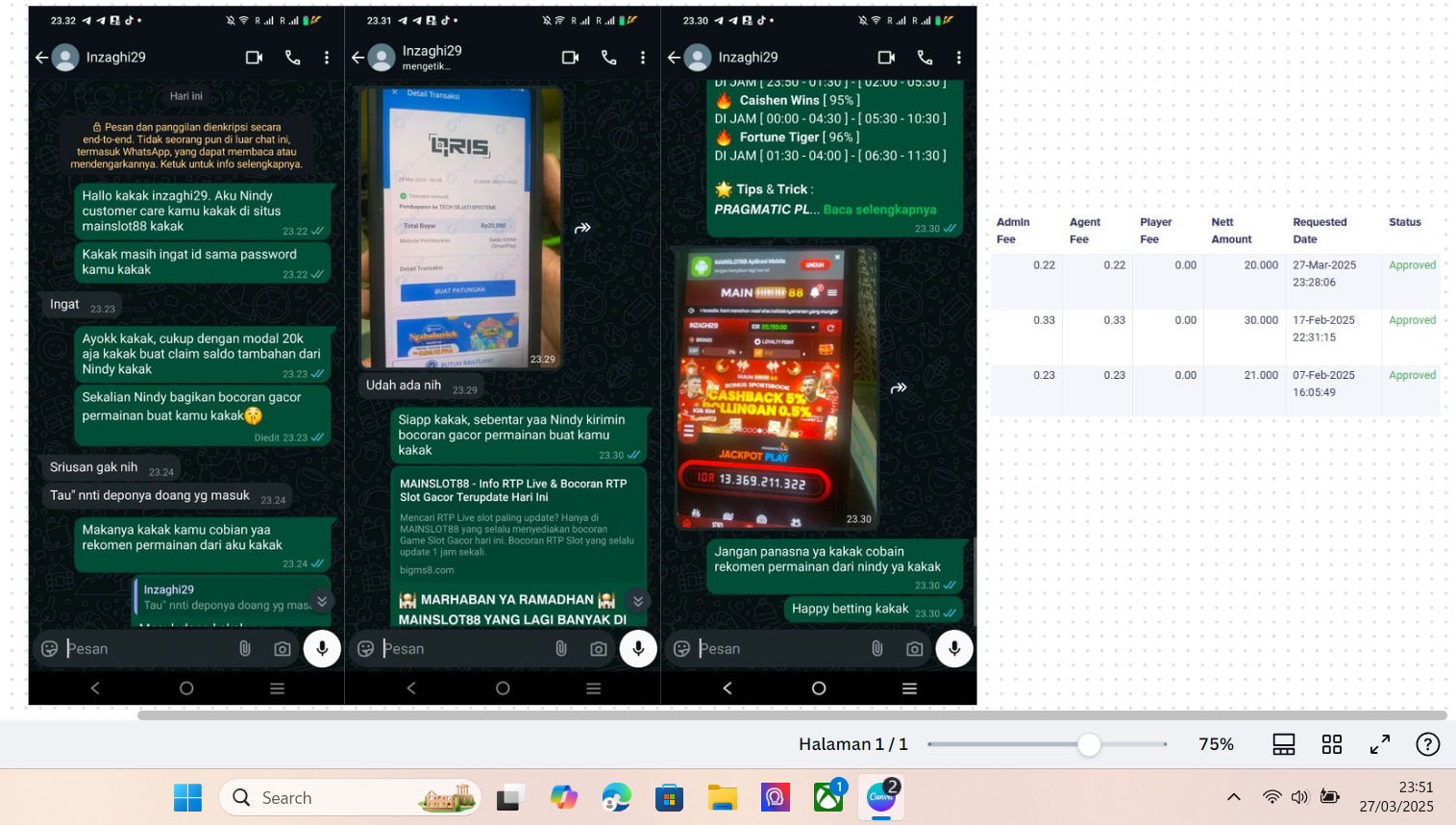The height and width of the screenshot is (825, 1456).
Task: Tap the camera icon in the 23.32 screenshot
Action: pos(283,649)
